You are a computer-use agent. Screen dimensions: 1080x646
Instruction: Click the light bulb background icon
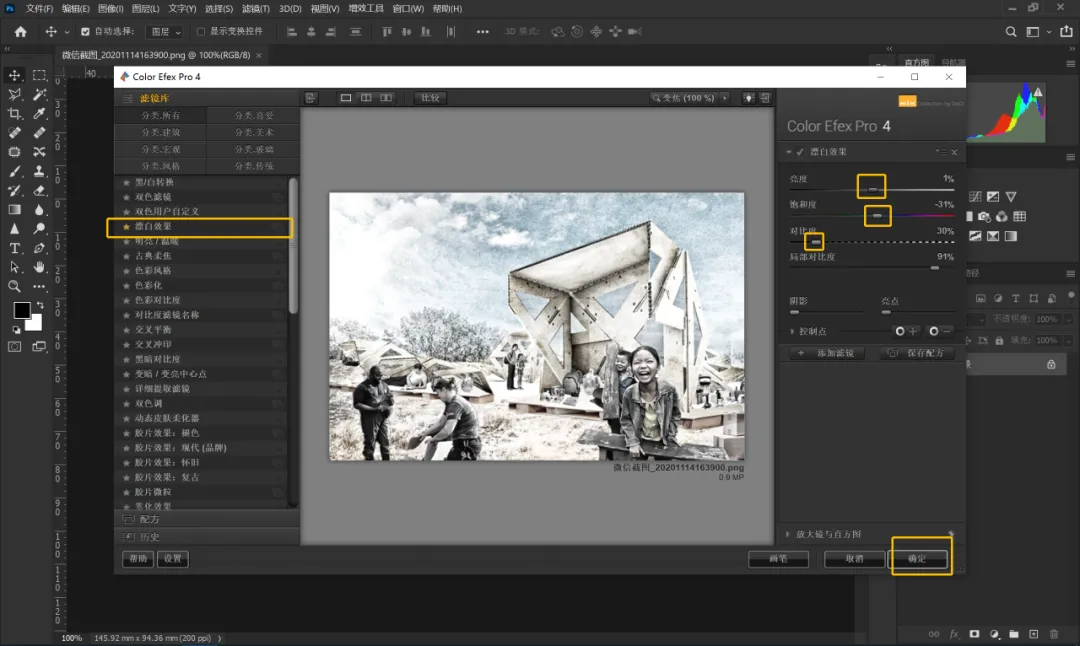(x=748, y=98)
